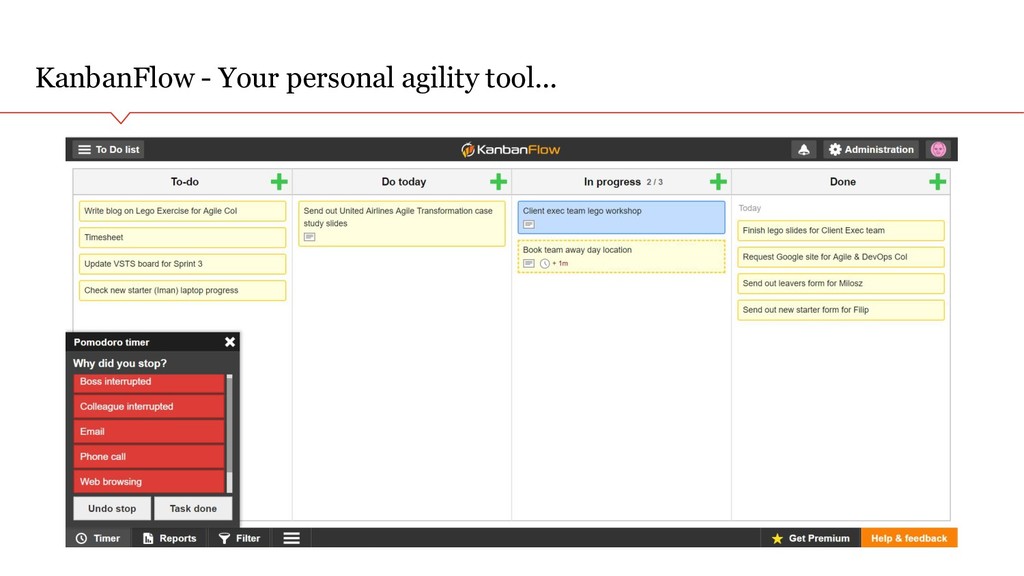Open the Timer tab in bottom bar
This screenshot has width=1024, height=576.
pos(98,538)
